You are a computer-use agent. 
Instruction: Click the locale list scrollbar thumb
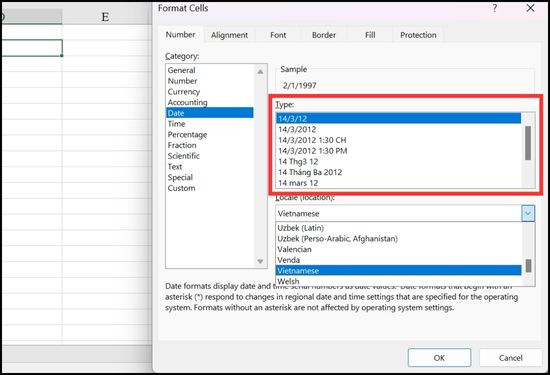(x=528, y=266)
